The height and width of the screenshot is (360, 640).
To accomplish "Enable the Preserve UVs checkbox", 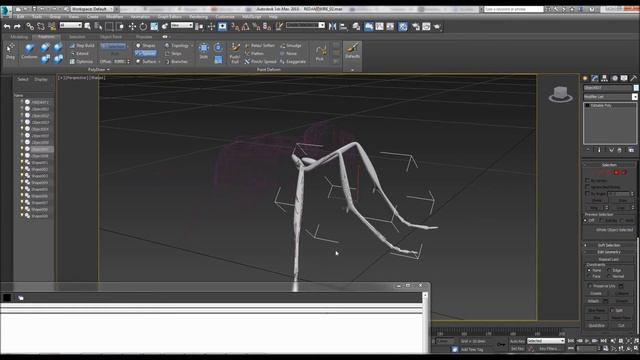I will (x=590, y=286).
